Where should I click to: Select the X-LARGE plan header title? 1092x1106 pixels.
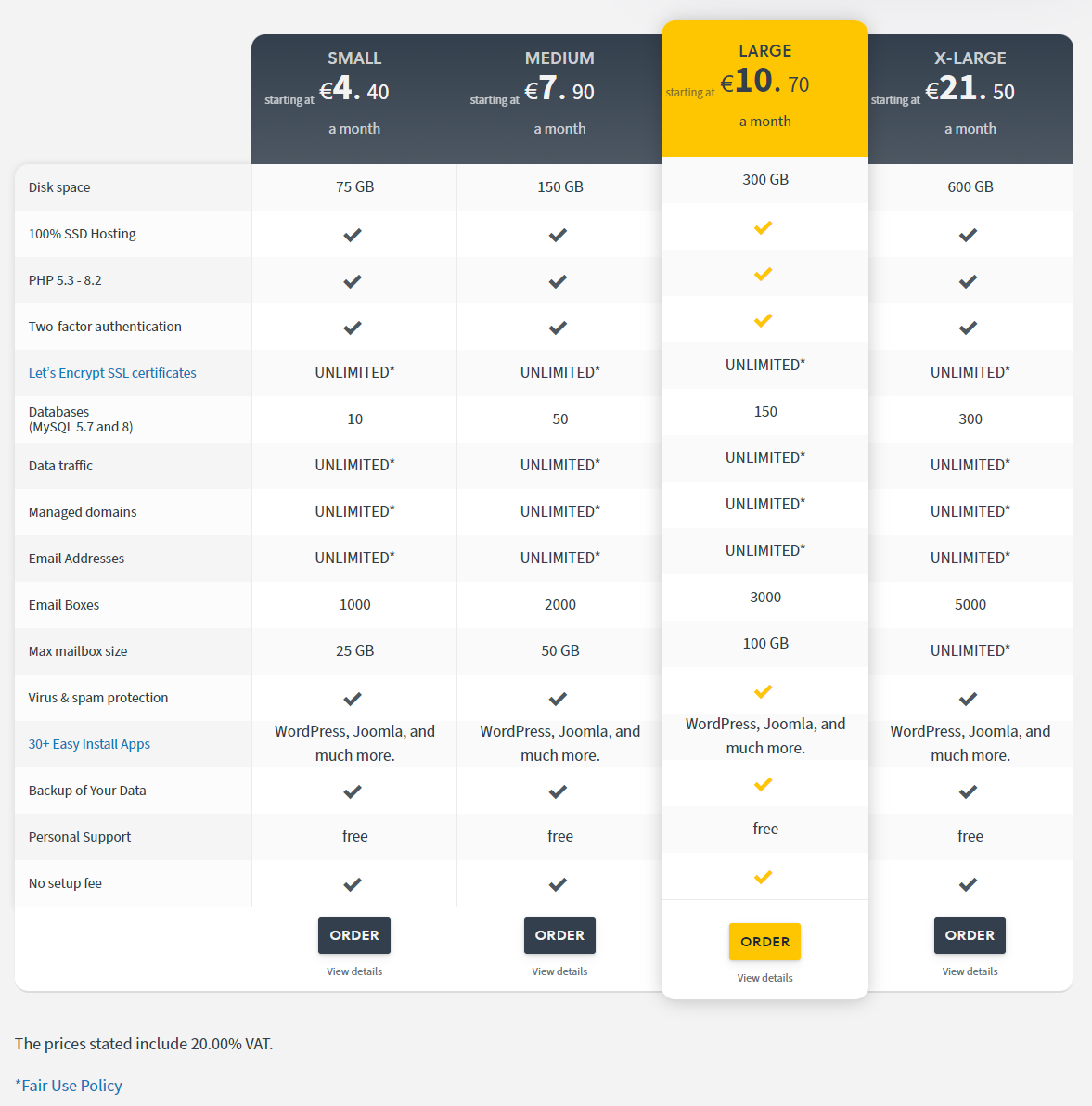(970, 58)
